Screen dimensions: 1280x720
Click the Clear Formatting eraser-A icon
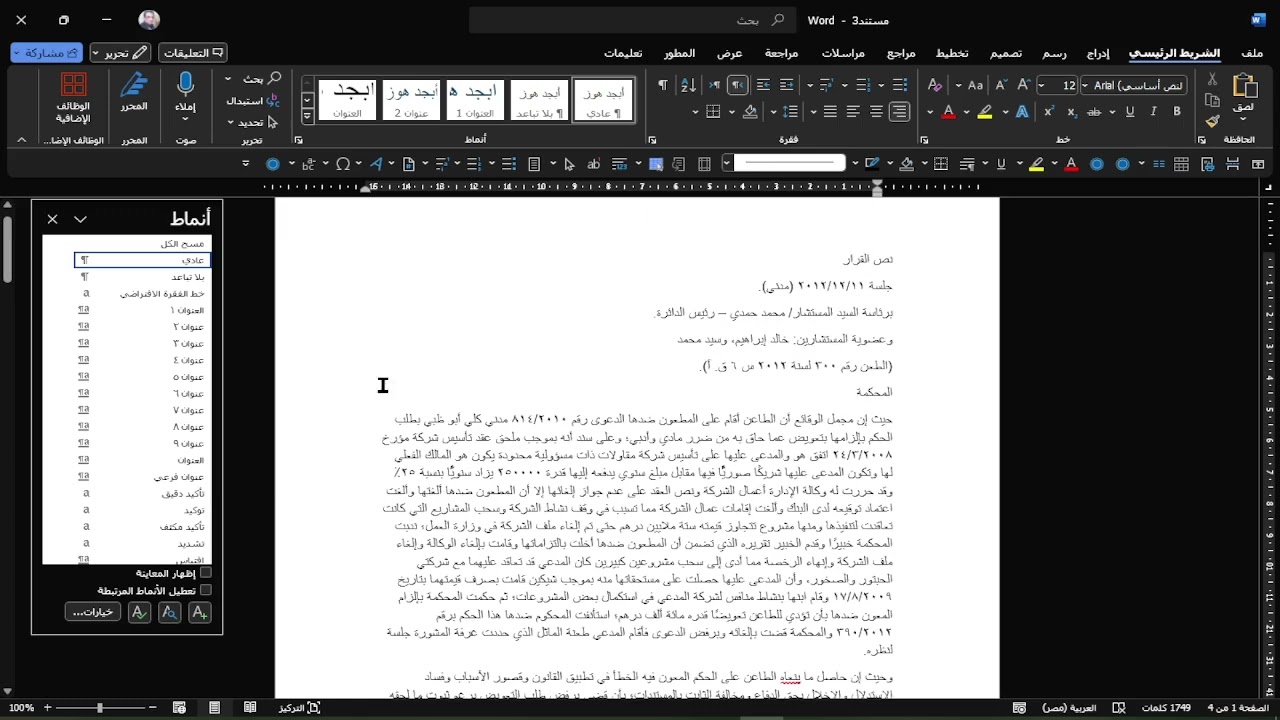[935, 86]
